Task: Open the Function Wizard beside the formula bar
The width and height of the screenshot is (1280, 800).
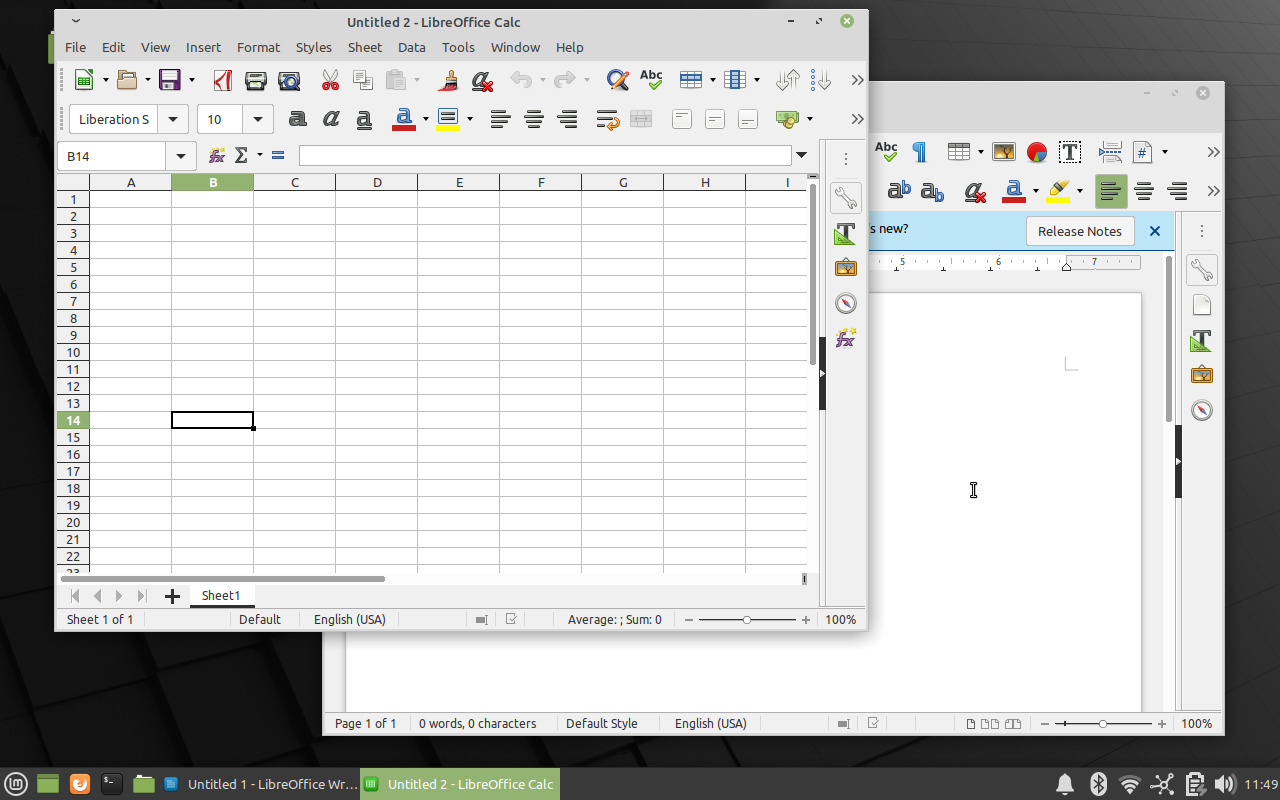Action: pos(216,156)
